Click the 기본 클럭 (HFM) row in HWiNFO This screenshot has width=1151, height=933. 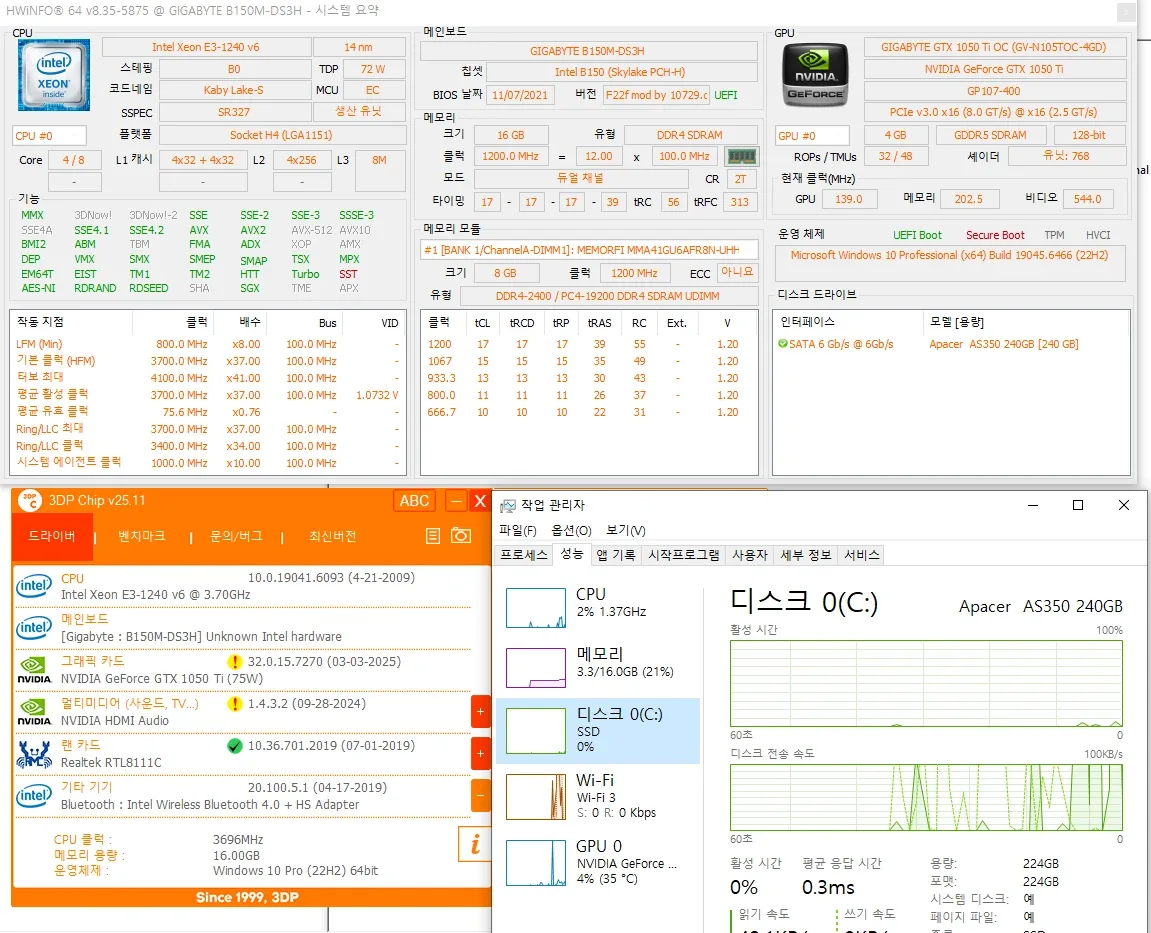tap(208, 361)
